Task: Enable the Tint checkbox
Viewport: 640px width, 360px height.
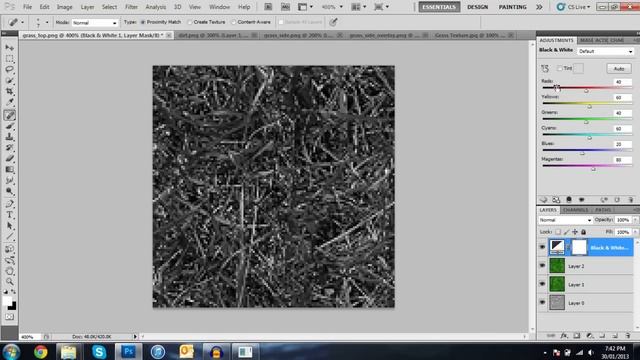Action: pos(560,68)
